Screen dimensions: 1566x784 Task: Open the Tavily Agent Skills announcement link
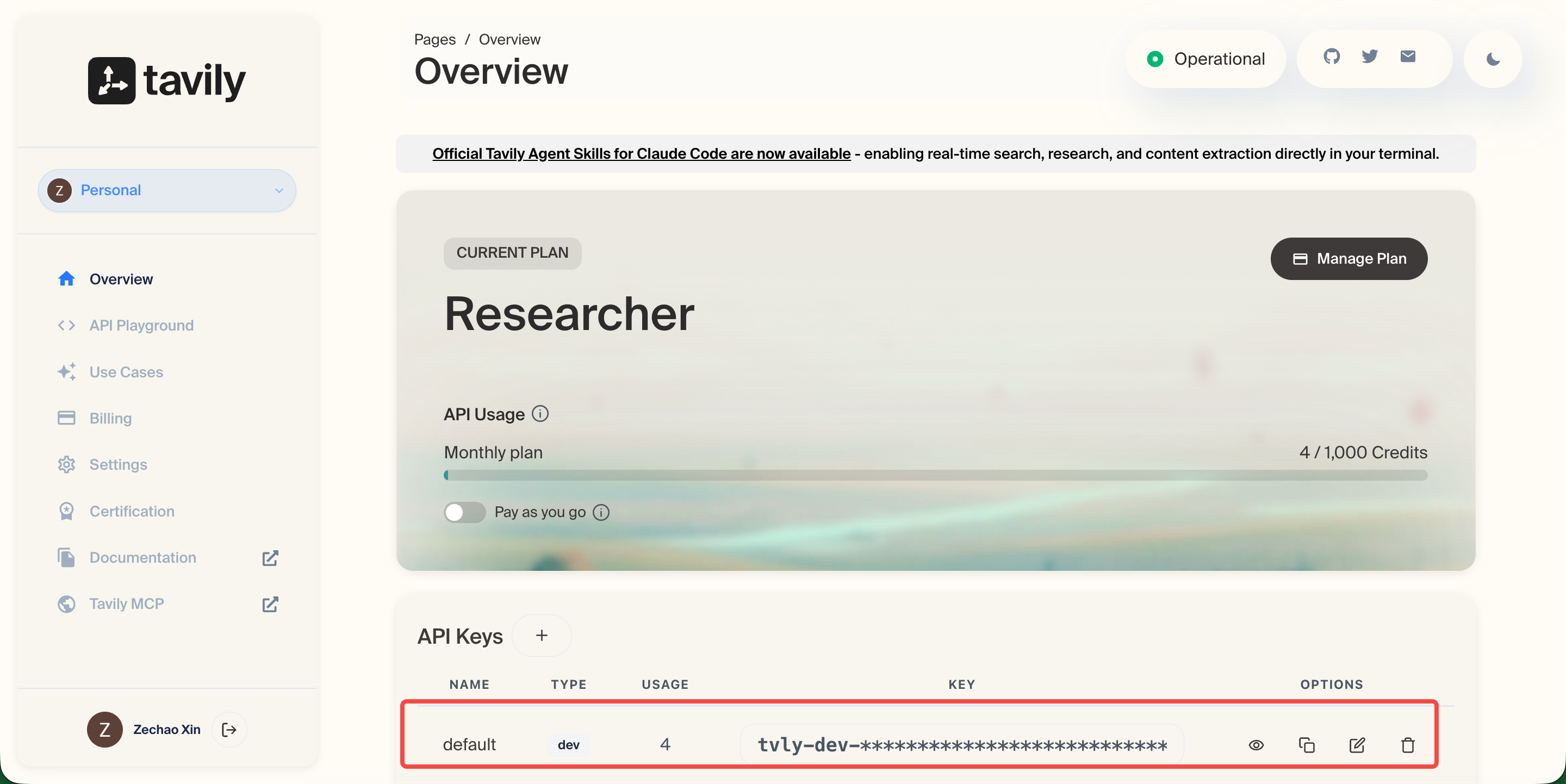(642, 154)
